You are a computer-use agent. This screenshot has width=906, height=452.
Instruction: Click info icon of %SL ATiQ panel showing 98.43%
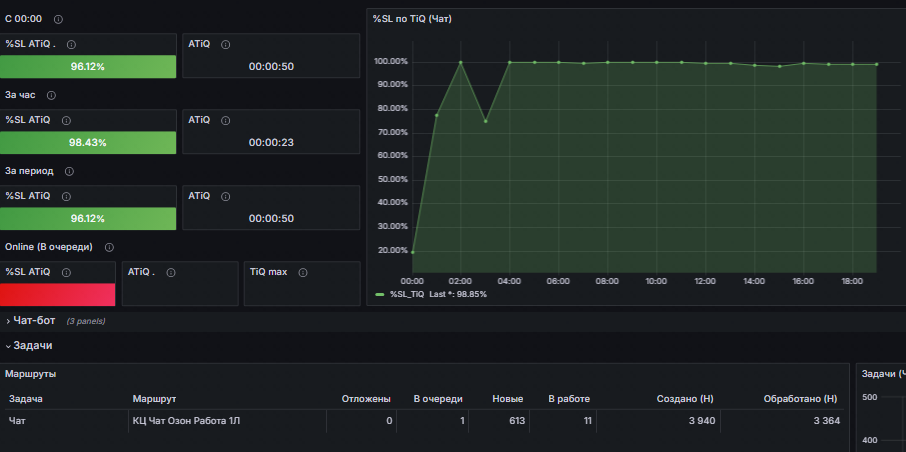66,121
